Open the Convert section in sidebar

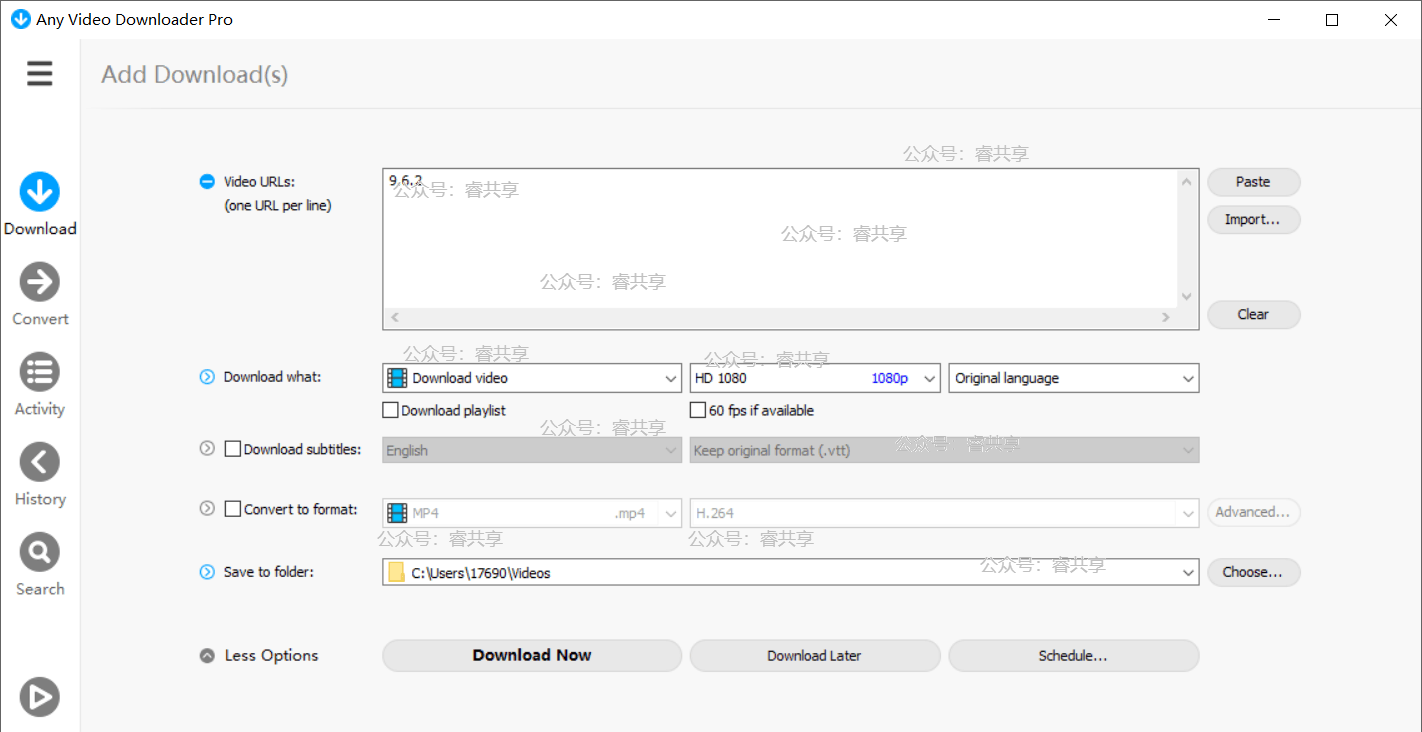click(x=40, y=282)
